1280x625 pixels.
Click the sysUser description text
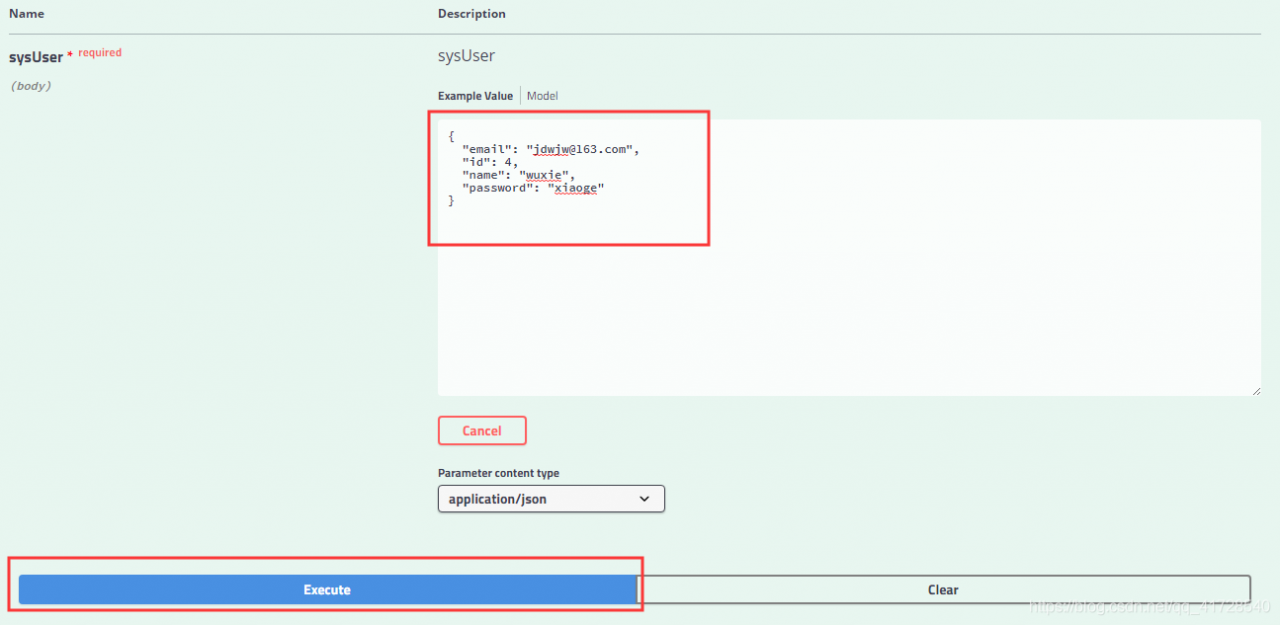pos(466,56)
